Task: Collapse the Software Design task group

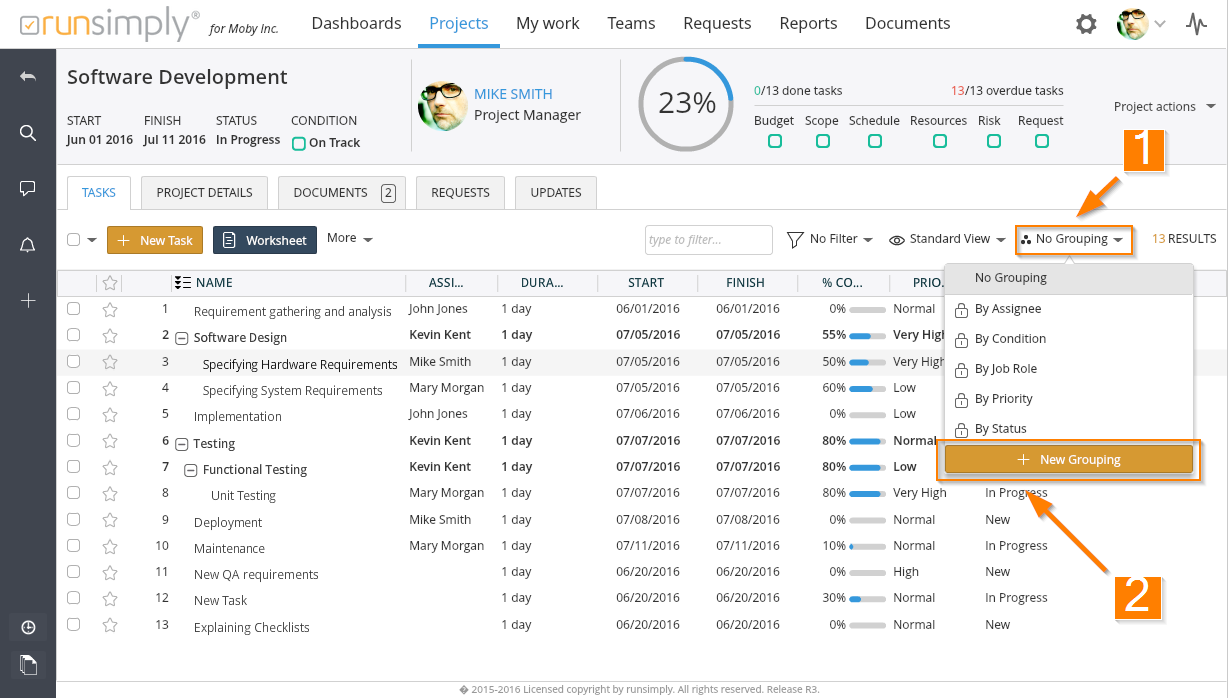Action: click(181, 338)
